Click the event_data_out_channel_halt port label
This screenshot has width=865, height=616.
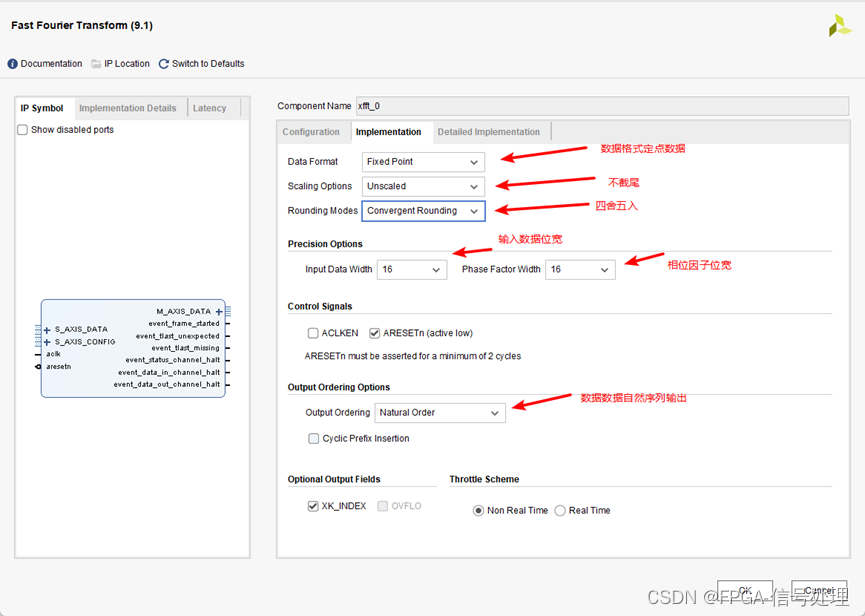(167, 384)
